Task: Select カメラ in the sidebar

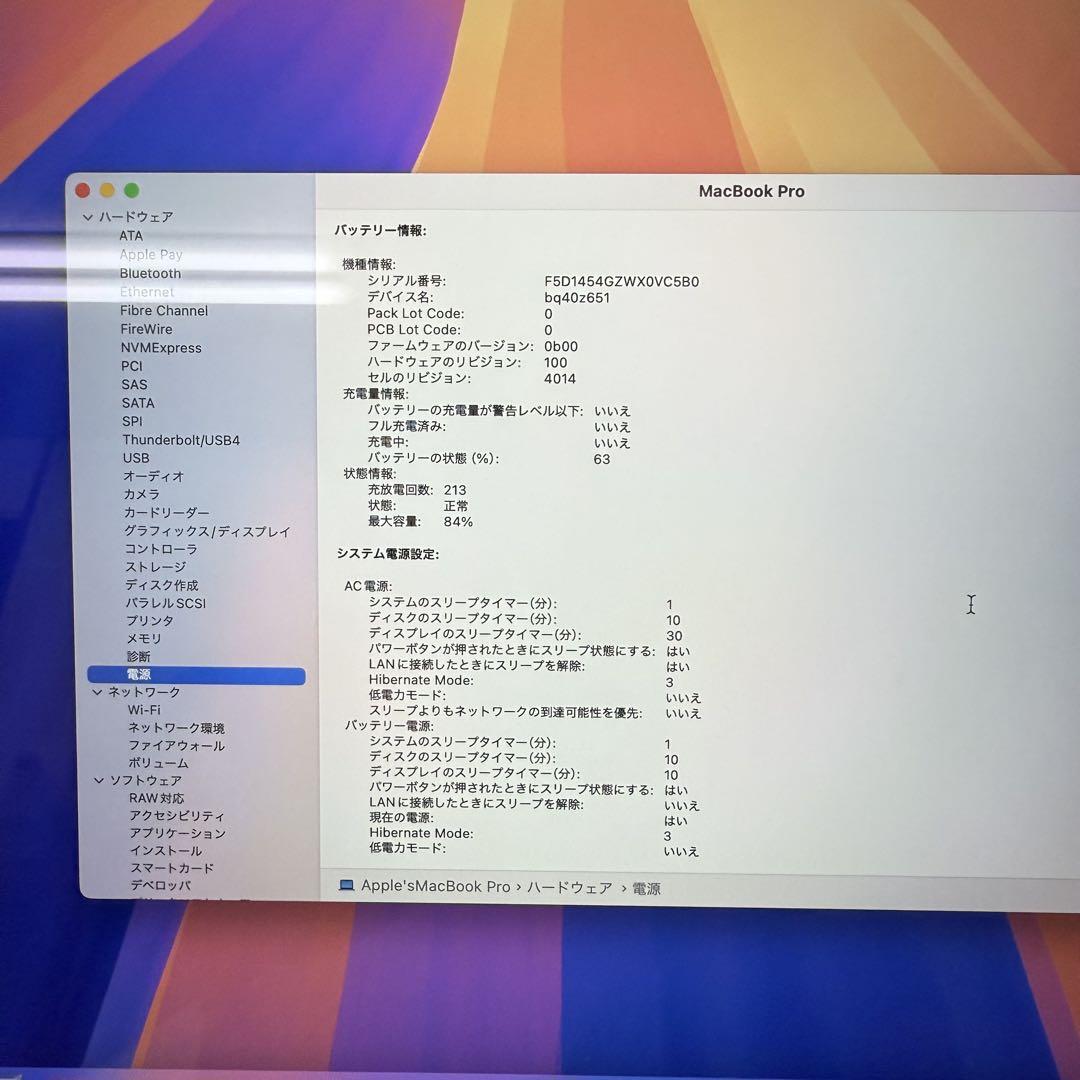Action: pyautogui.click(x=141, y=495)
